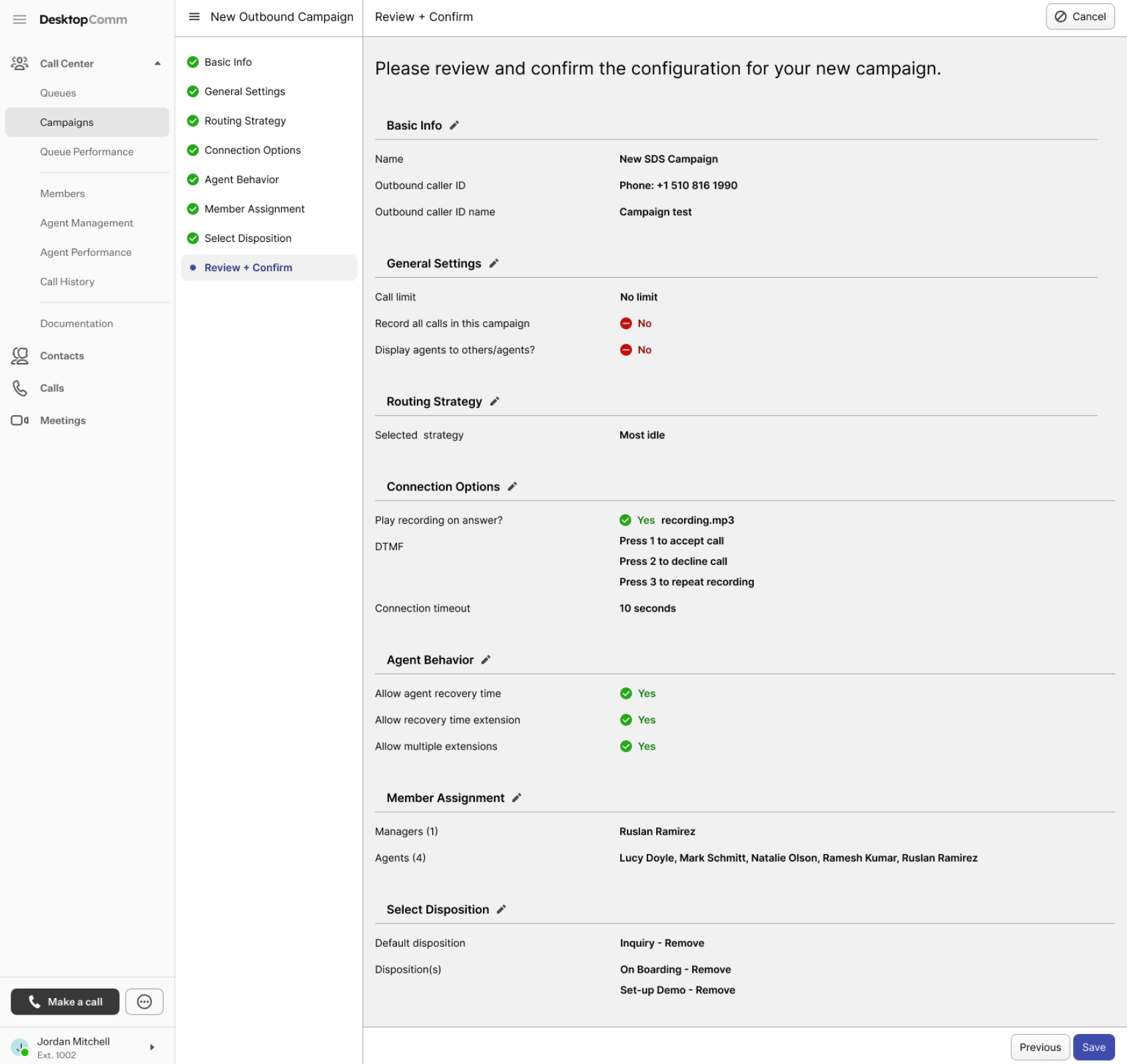The width and height of the screenshot is (1129, 1064).
Task: Open Connection Options edit pencil
Action: pos(512,486)
